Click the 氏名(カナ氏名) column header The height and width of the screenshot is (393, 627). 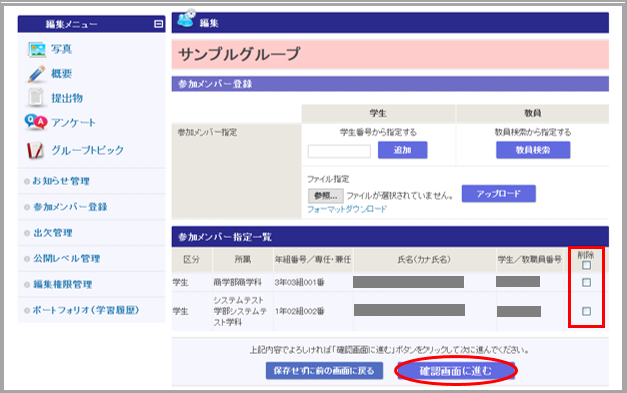point(424,259)
